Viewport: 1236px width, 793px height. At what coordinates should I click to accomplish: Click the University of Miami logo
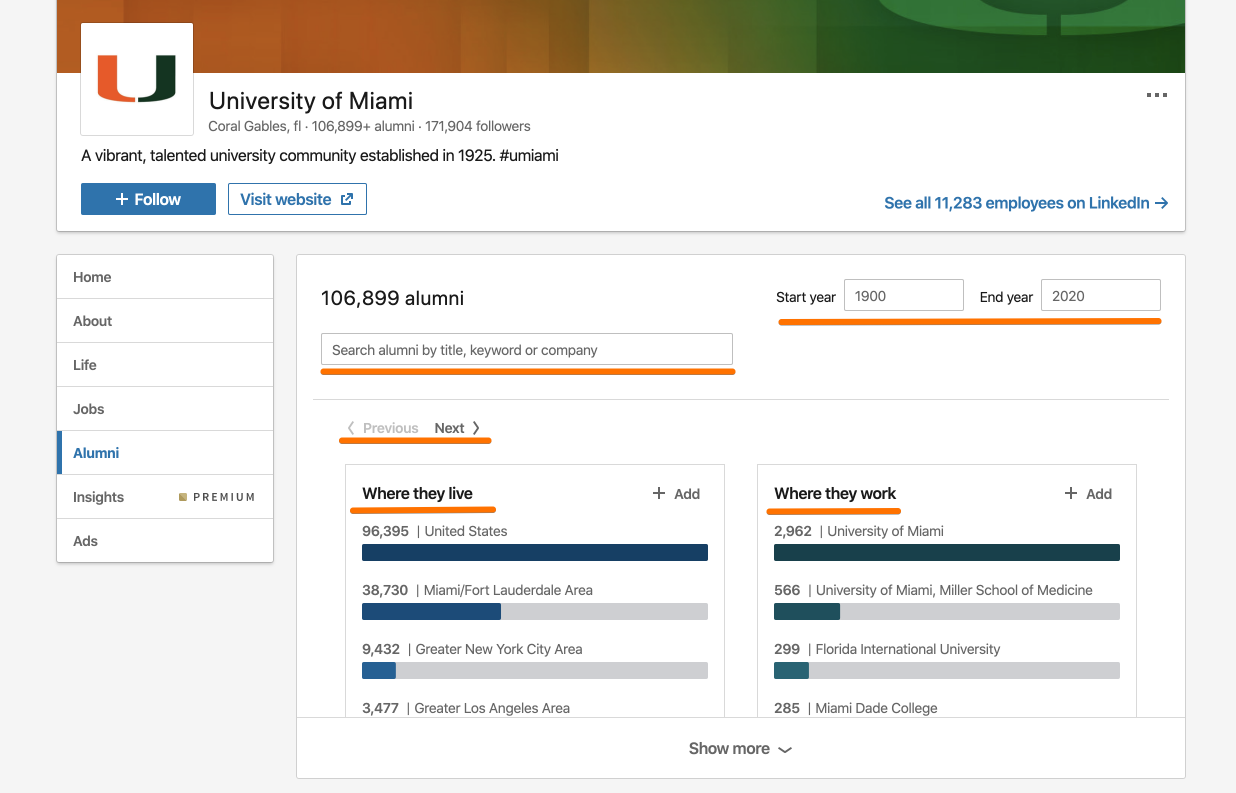point(137,79)
